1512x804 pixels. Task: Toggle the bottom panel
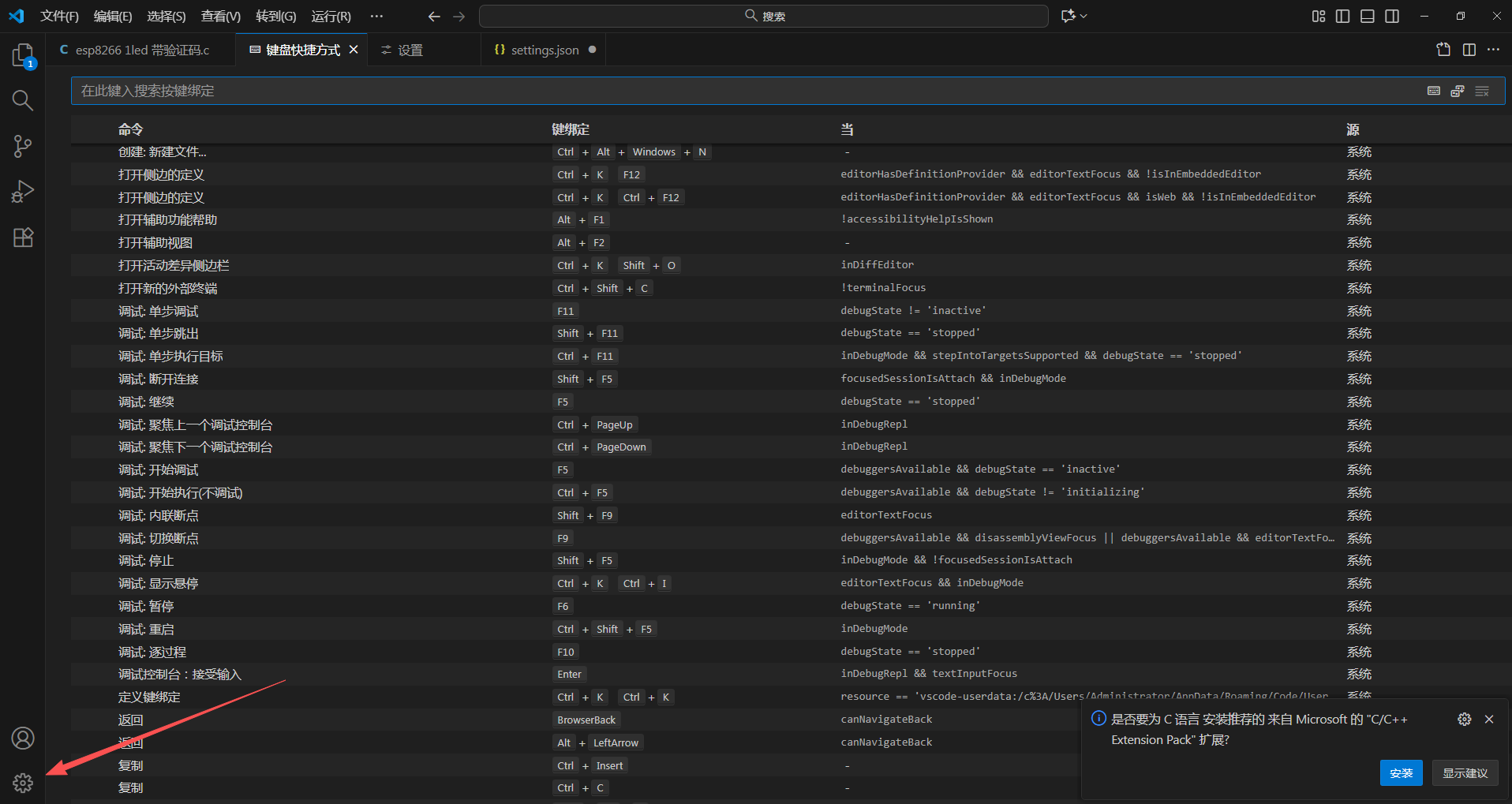tap(1368, 16)
